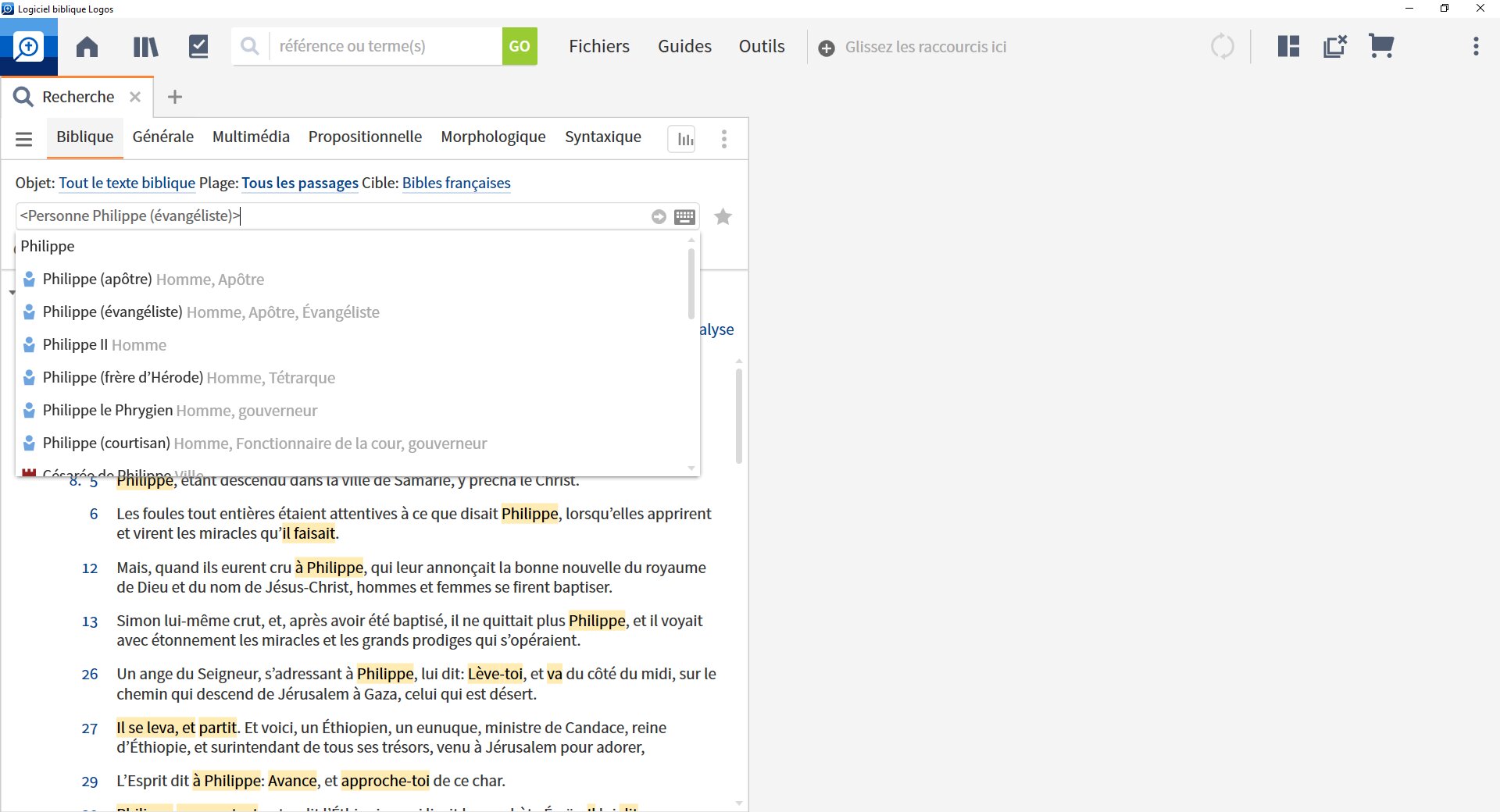Minimize the Logos window
Screen dimensions: 1500x812
pos(1410,9)
